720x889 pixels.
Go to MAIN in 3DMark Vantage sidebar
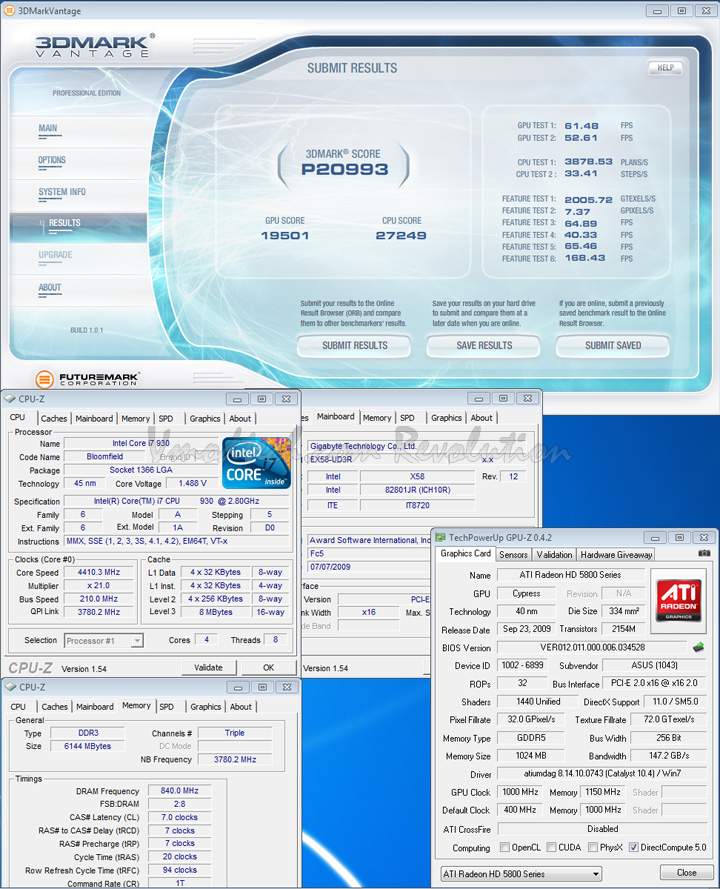(48, 129)
